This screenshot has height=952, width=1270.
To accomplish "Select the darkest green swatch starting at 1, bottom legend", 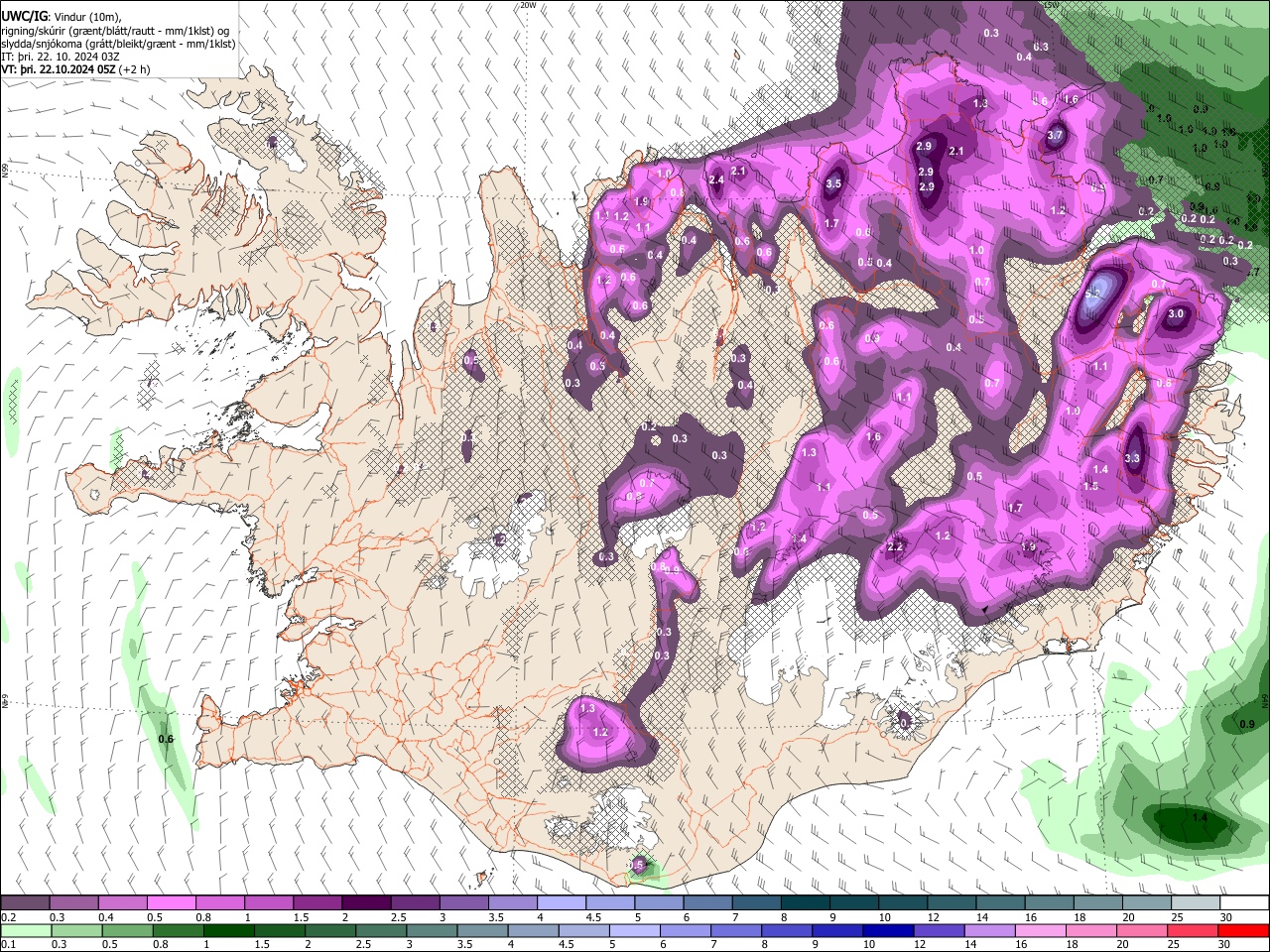I will coord(228,931).
